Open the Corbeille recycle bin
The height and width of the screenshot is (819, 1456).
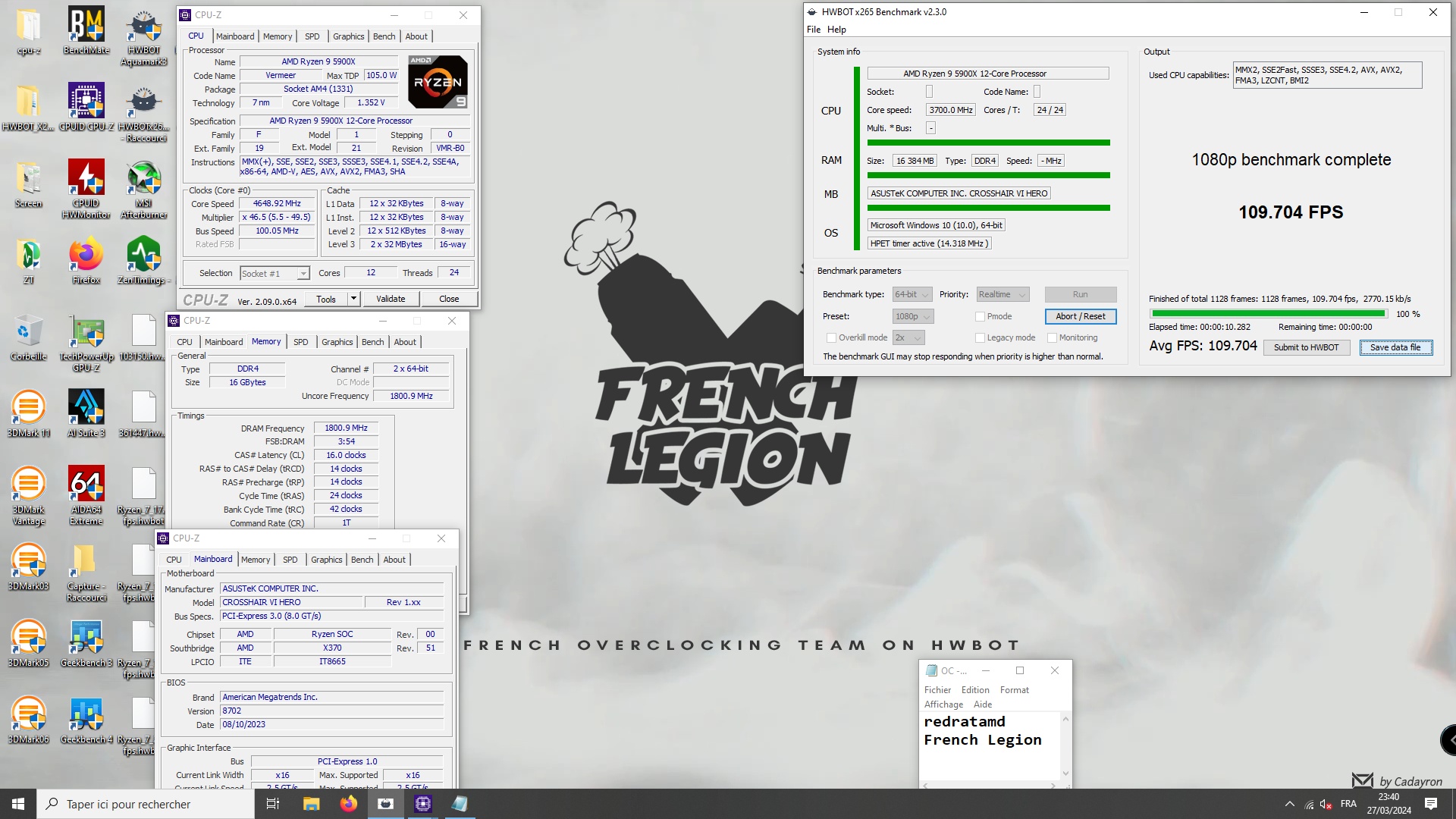28,337
